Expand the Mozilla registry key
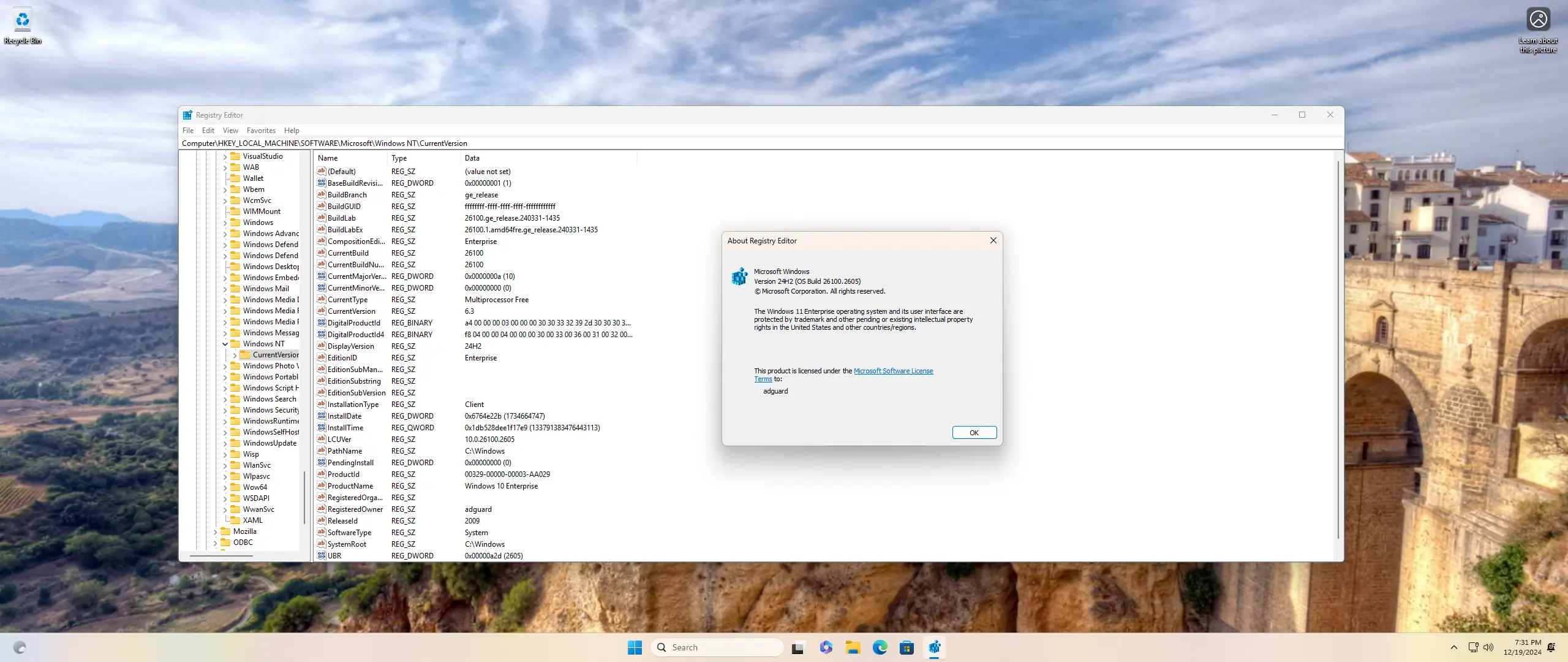The image size is (1568, 662). tap(215, 531)
